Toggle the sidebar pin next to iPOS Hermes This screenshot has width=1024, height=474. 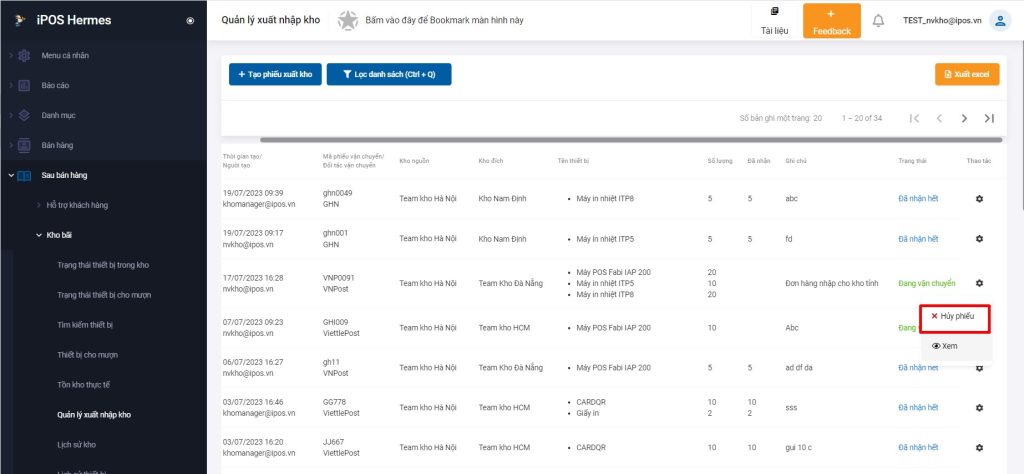pos(190,20)
